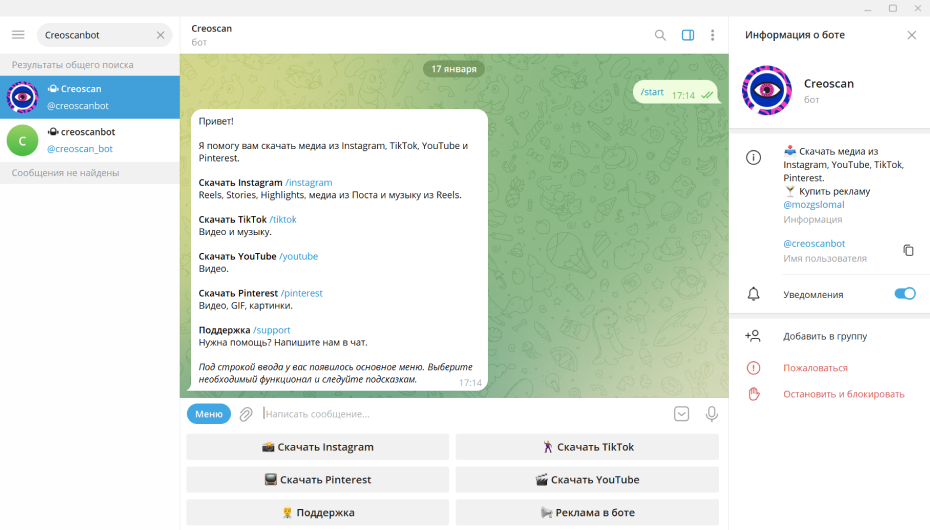
Task: Click the Скачать YouTube keyboard button
Action: (587, 480)
